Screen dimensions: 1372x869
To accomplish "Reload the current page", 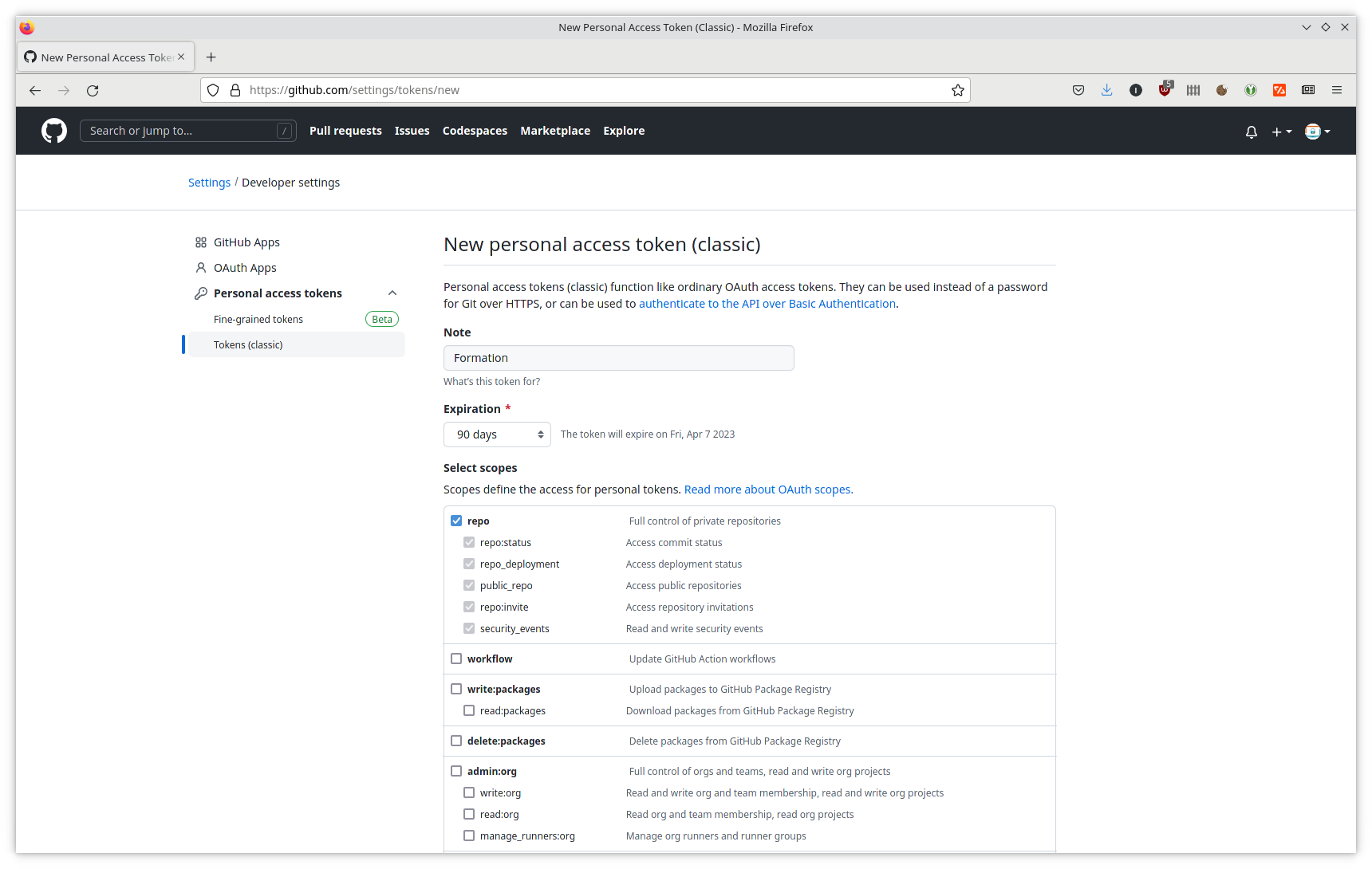I will (93, 90).
